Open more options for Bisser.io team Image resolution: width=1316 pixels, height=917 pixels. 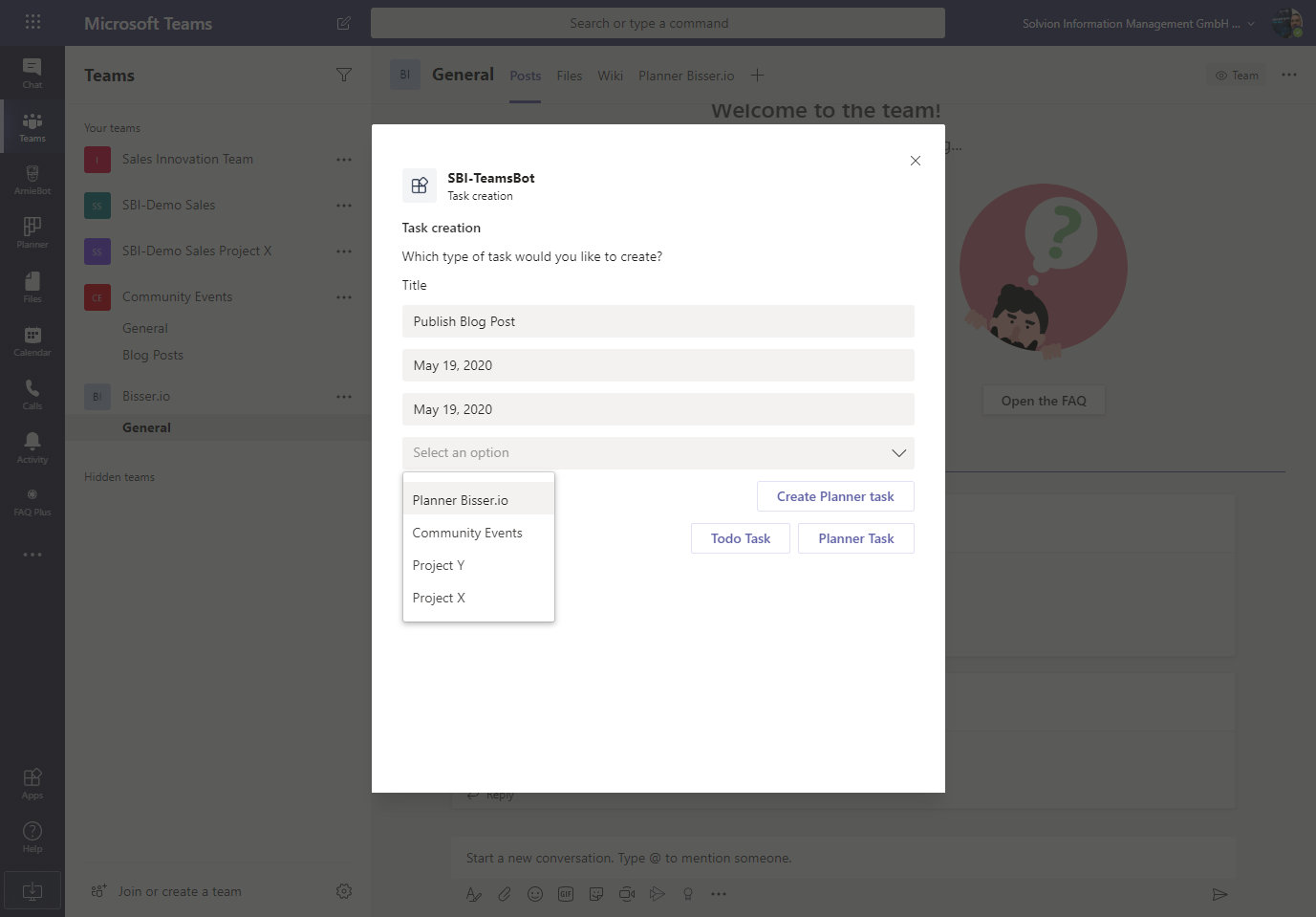click(x=344, y=397)
